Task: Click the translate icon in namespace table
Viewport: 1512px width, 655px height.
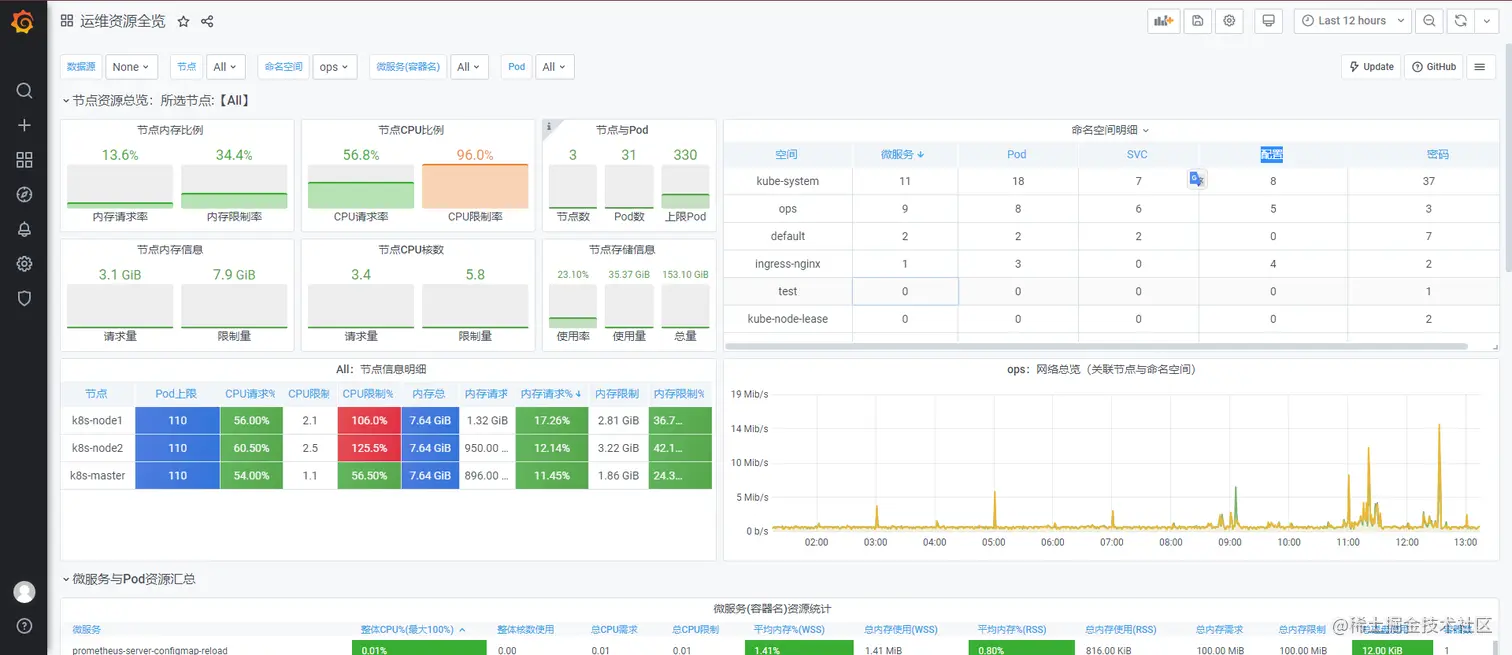Action: tap(1197, 179)
